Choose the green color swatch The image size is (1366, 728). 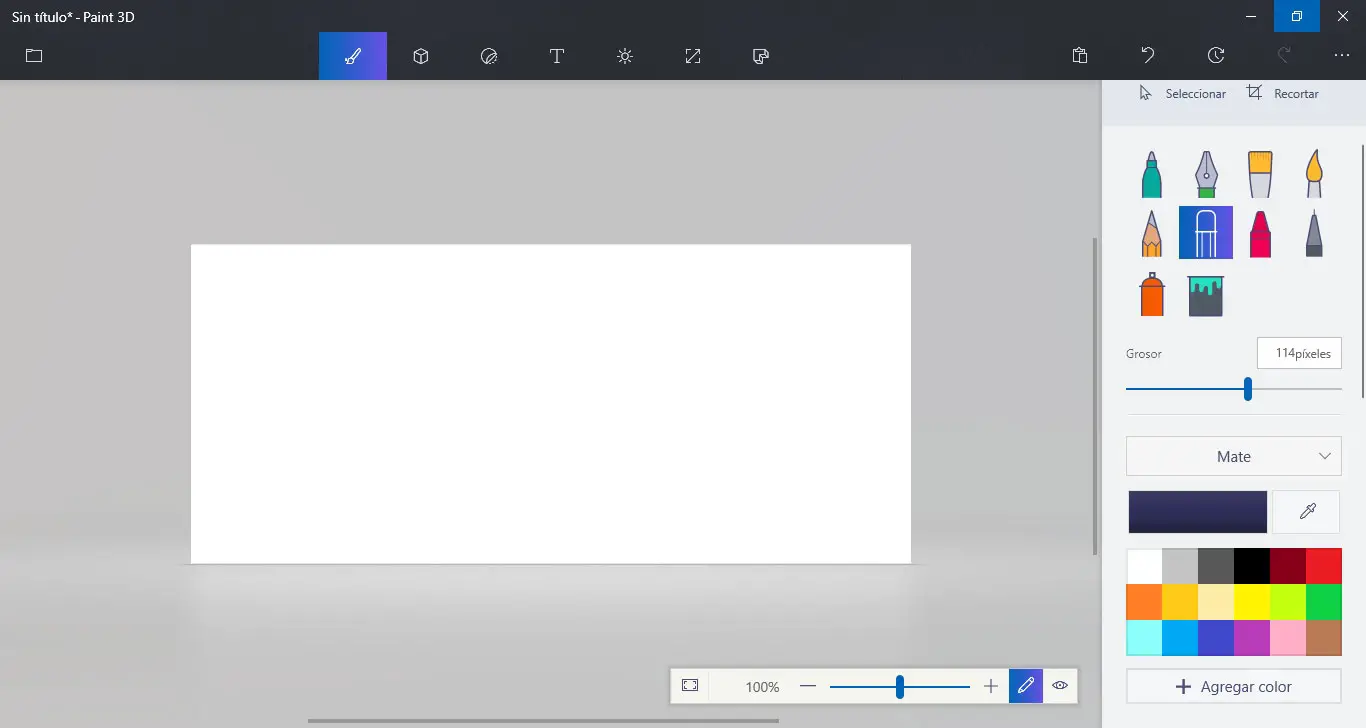point(1324,602)
